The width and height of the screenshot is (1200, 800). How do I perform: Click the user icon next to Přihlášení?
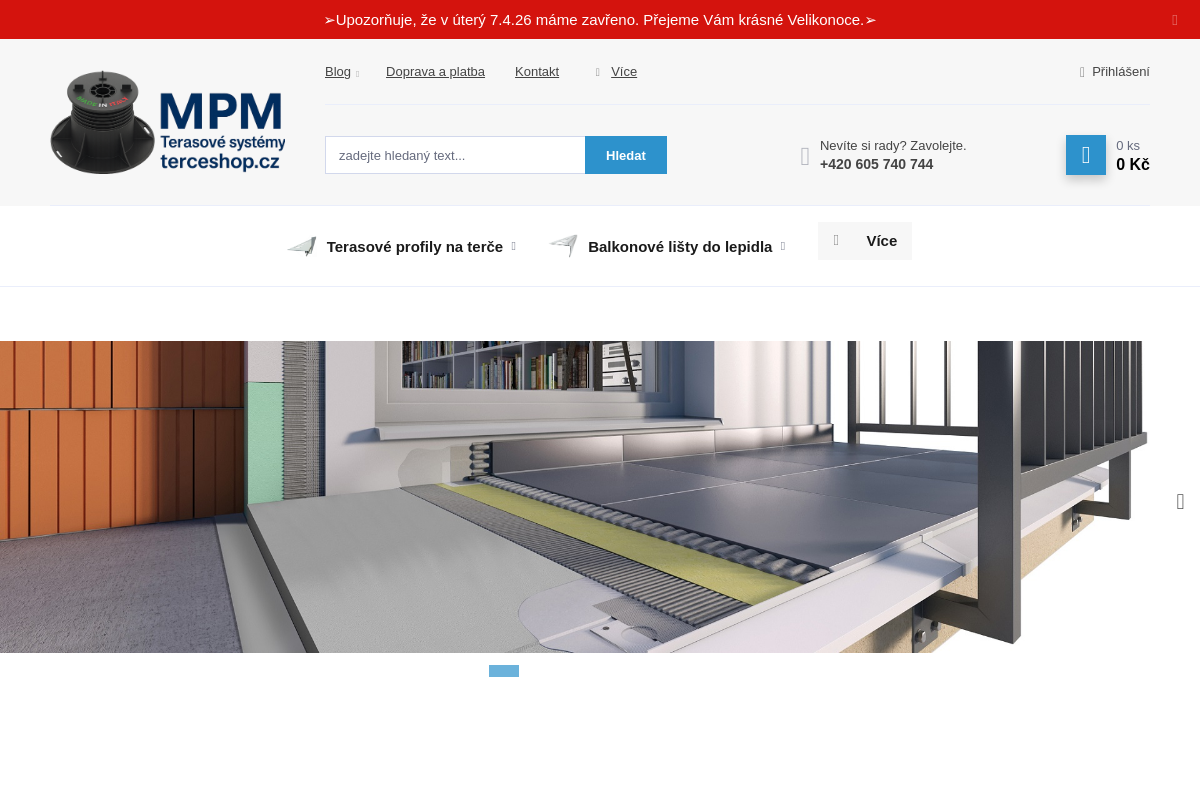coord(1082,72)
